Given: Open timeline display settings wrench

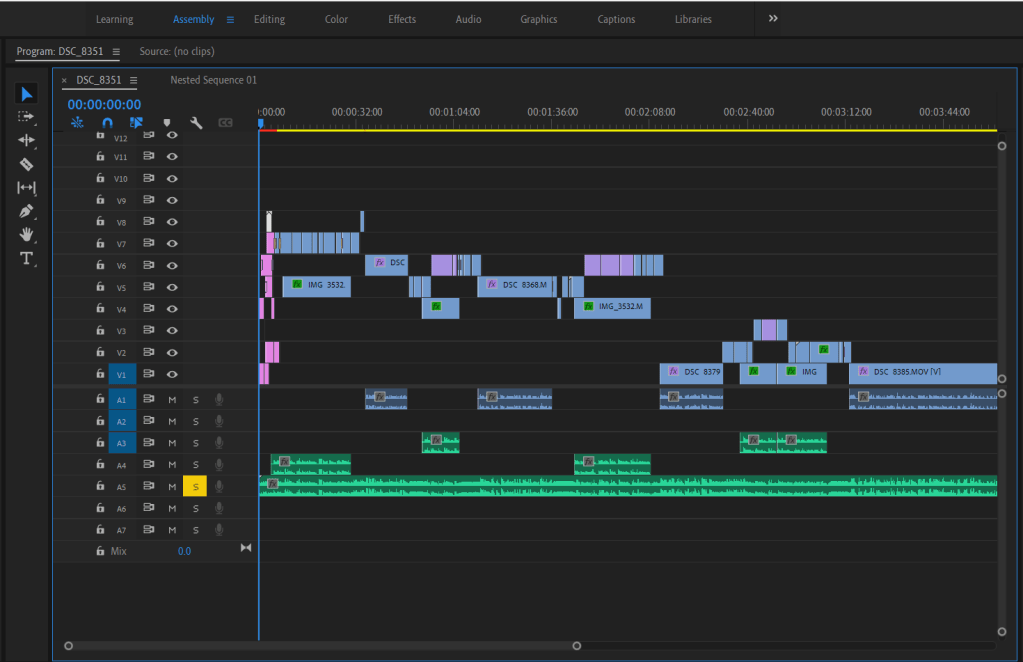Looking at the screenshot, I should [x=196, y=123].
